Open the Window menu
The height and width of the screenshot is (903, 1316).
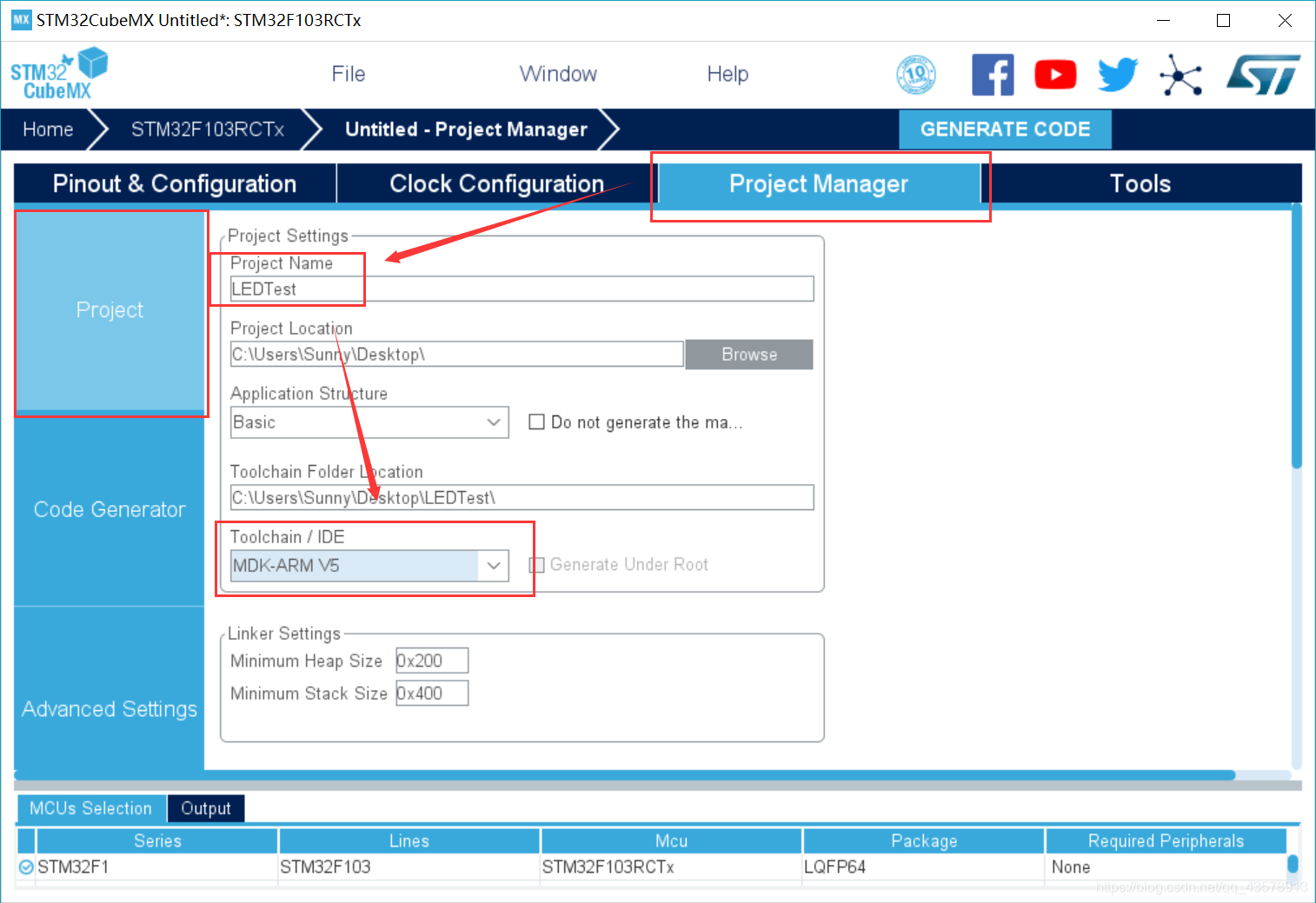click(x=558, y=74)
